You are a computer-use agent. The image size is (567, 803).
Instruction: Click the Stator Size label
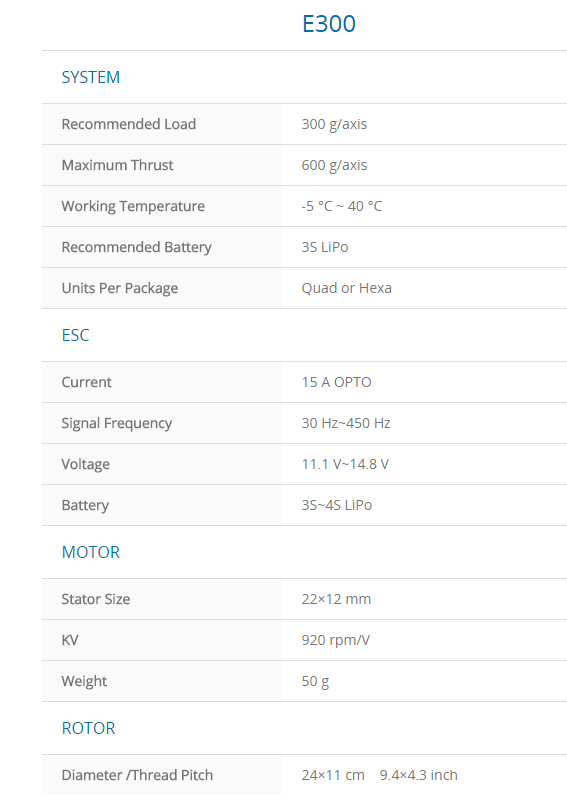point(96,599)
